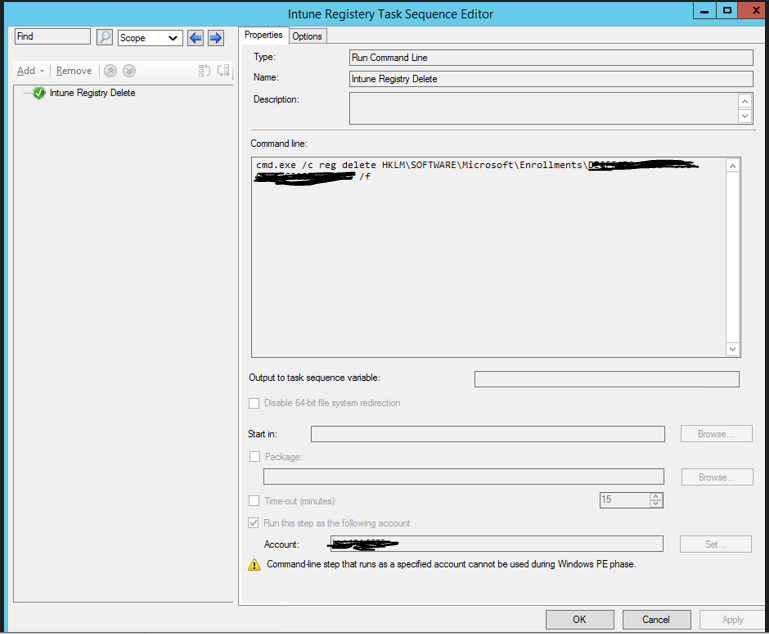The width and height of the screenshot is (769, 634).
Task: Click the yellow warning triangle icon
Action: coord(255,565)
